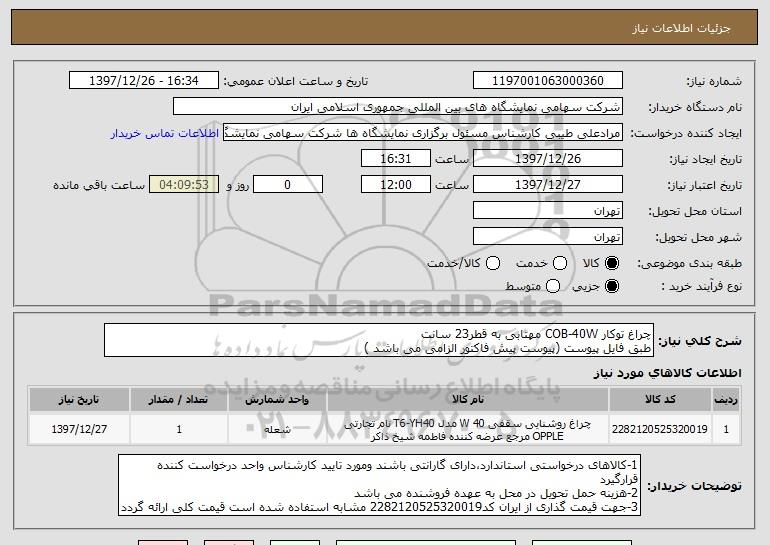Select the متوسط purchase type radio

pos(553,286)
